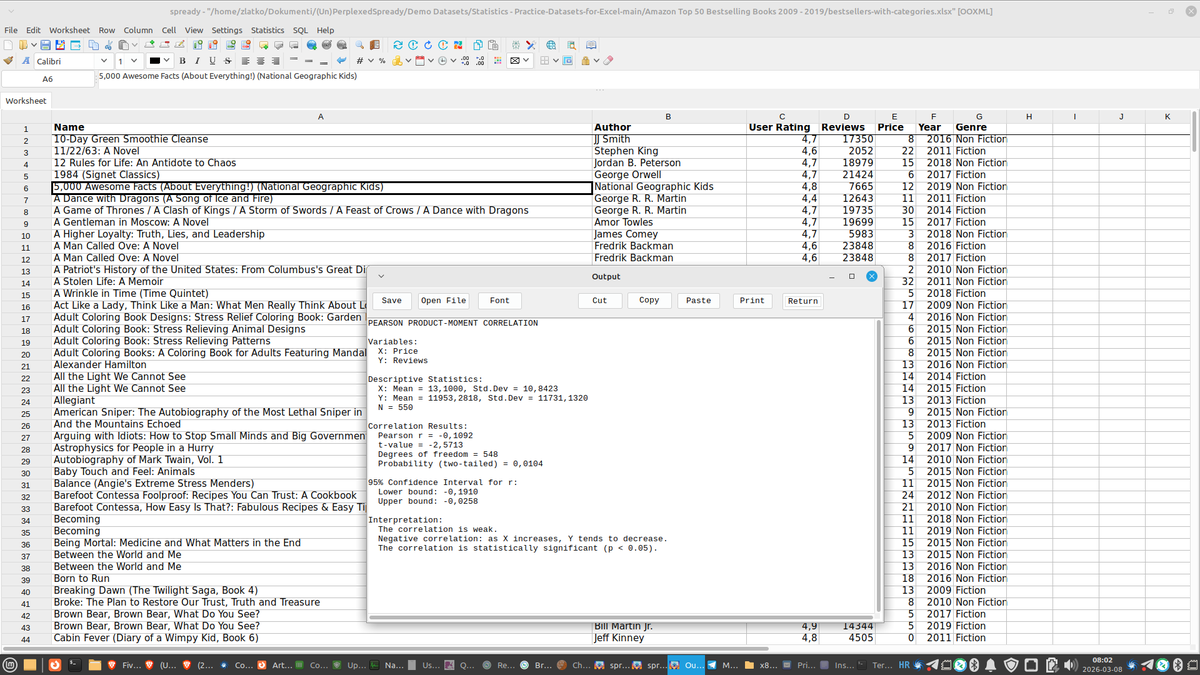Click the format painter brush icon

pos(7,61)
